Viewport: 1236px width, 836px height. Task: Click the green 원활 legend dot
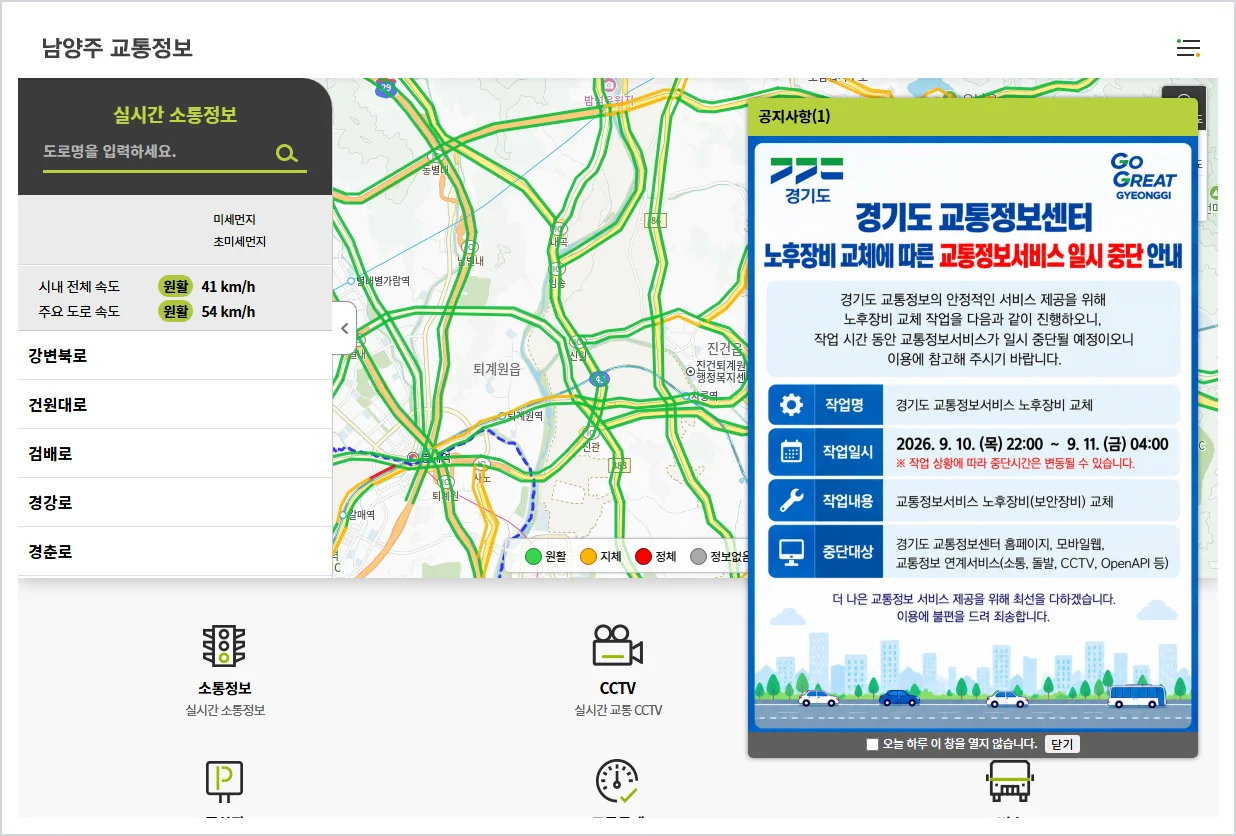pos(533,556)
